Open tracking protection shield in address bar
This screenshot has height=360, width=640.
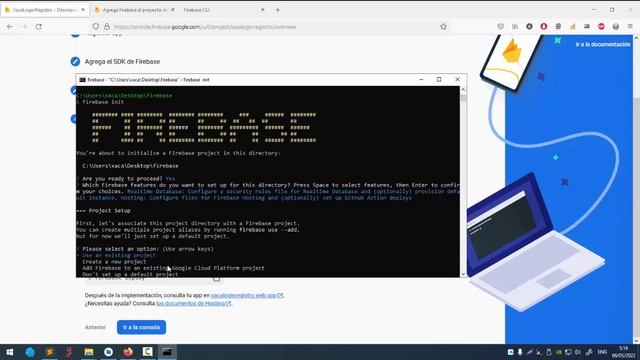coord(96,27)
